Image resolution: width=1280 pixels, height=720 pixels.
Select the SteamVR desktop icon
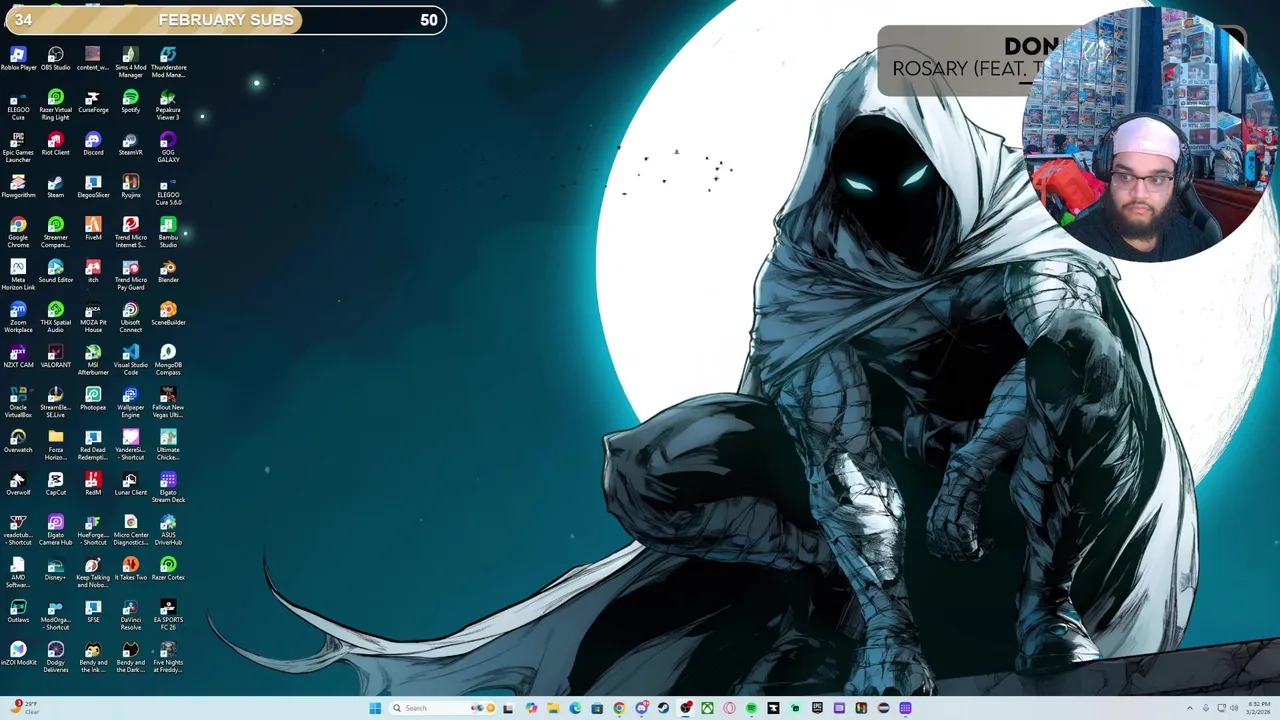(x=131, y=144)
